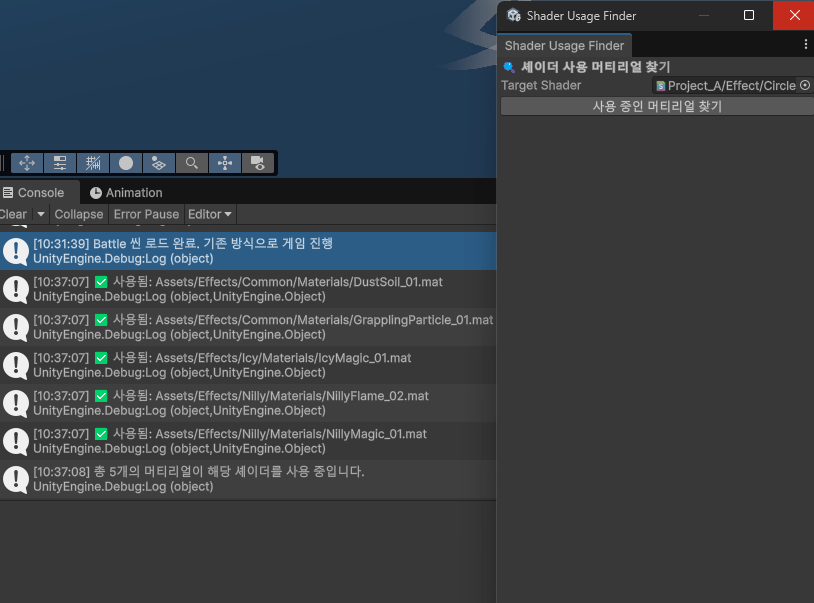Screen dimensions: 814x603
Task: Click the '사용 중인 머티리얼 찾기' button
Action: [x=657, y=106]
